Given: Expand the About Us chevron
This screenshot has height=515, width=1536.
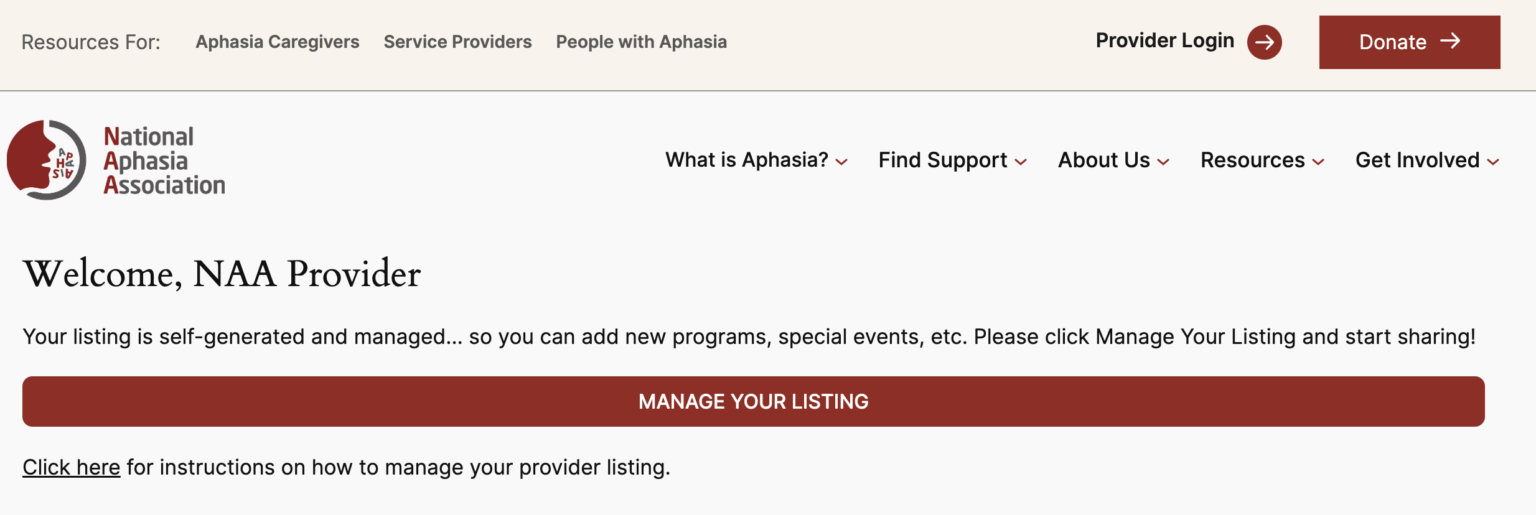Looking at the screenshot, I should [x=1163, y=162].
